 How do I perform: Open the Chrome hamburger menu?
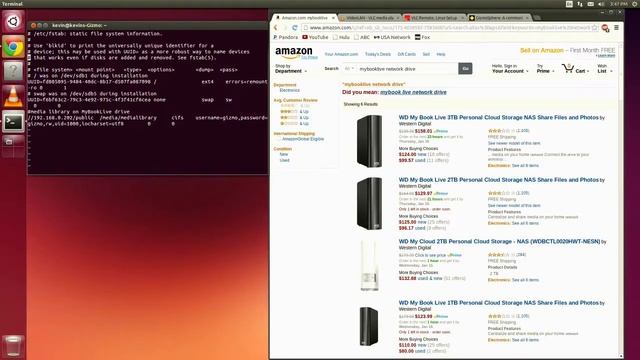point(616,27)
